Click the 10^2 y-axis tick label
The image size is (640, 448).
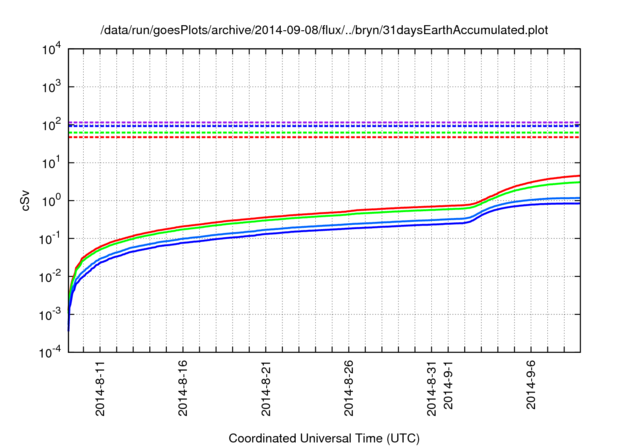coord(52,125)
